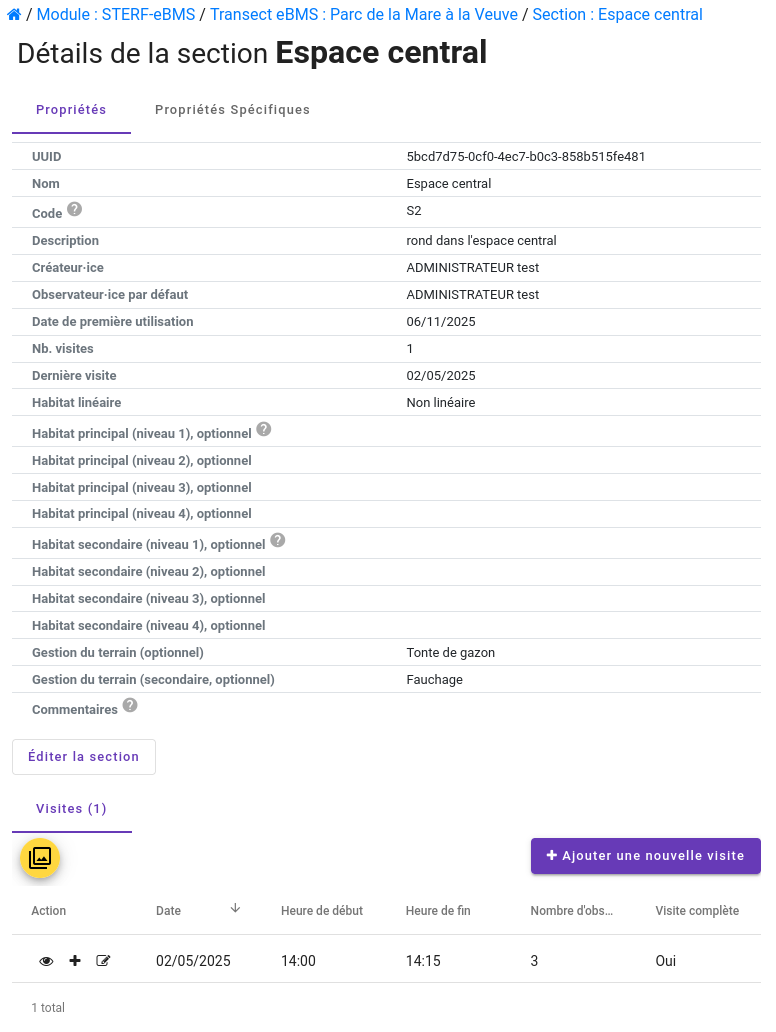776x1032 pixels.
Task: Reverse sorting using the Date column arrow
Action: (235, 907)
